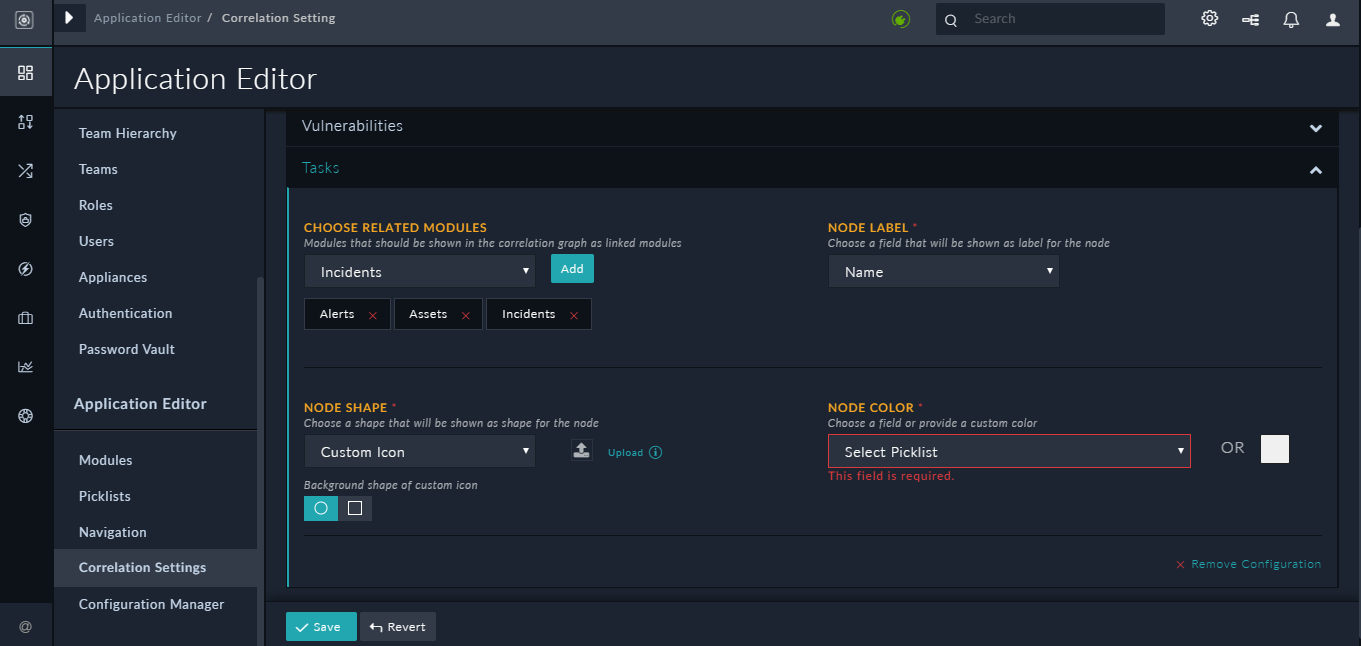Image resolution: width=1361 pixels, height=646 pixels.
Task: Expand the Vulnerabilities section
Action: (1316, 128)
